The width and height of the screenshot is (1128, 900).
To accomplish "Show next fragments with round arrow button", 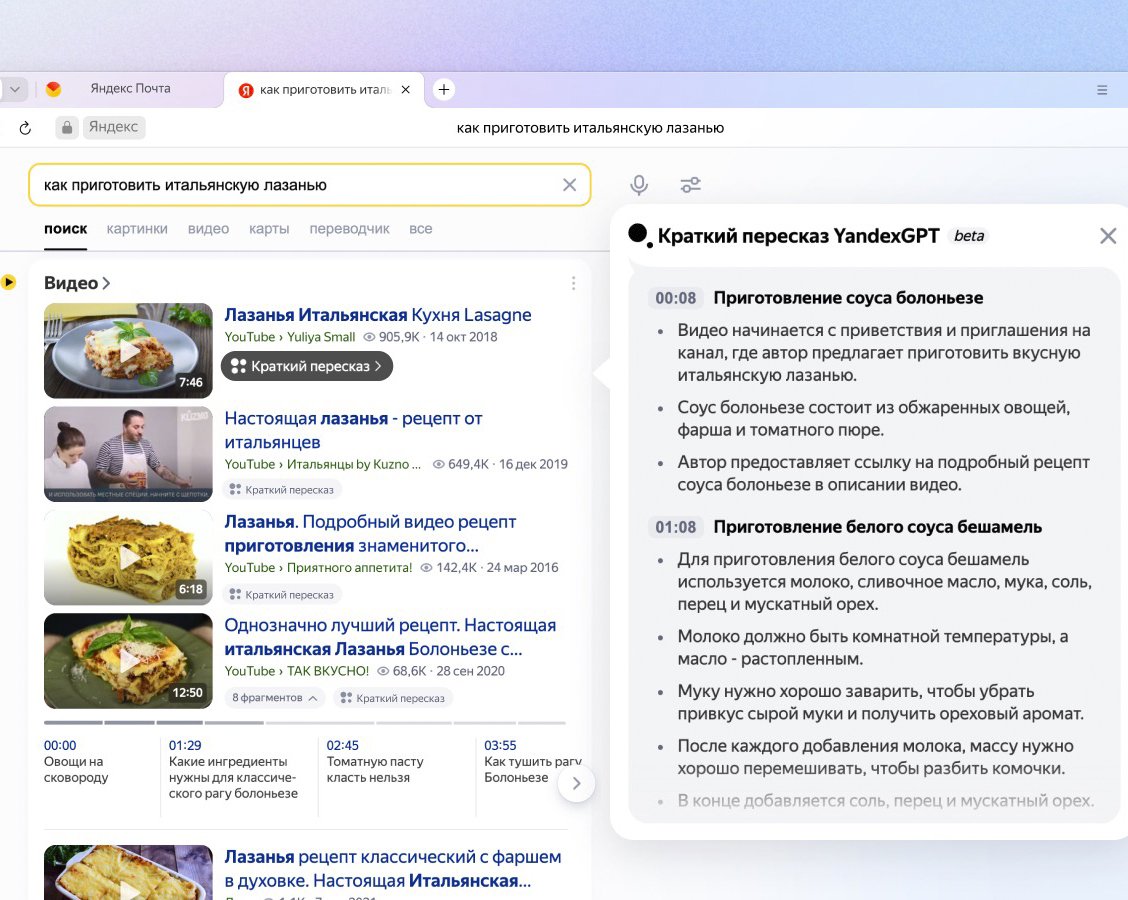I will 576,783.
